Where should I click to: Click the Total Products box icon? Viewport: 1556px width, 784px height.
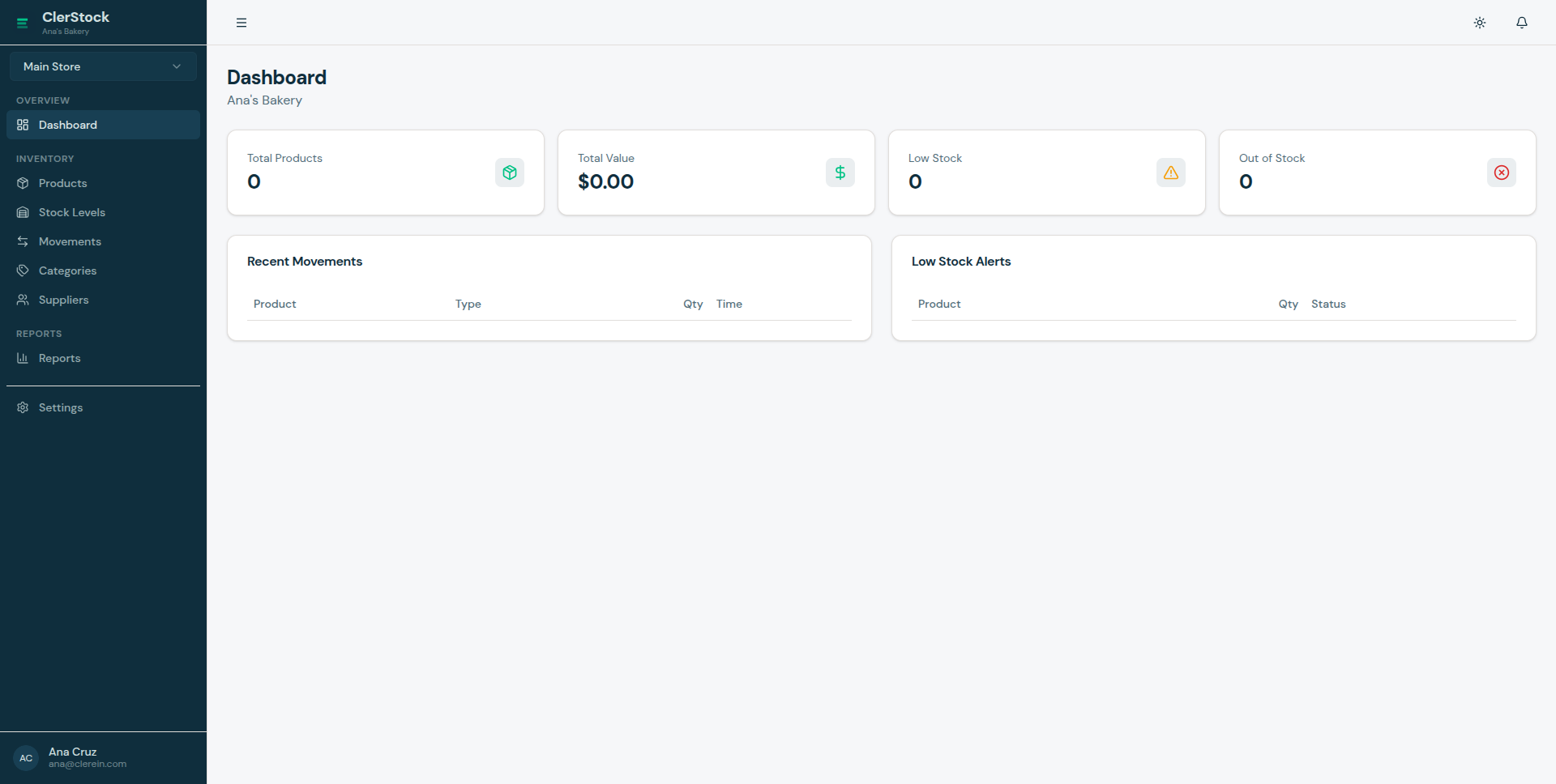(x=509, y=173)
